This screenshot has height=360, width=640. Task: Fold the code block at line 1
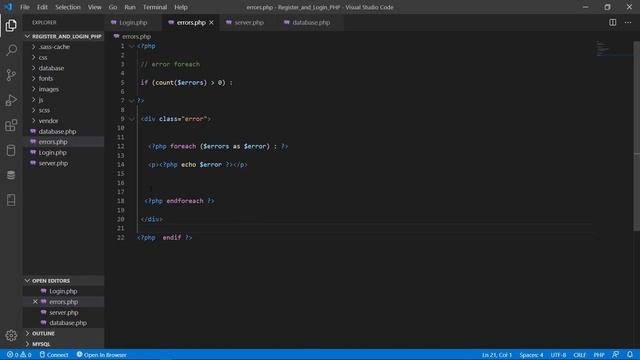pos(131,46)
